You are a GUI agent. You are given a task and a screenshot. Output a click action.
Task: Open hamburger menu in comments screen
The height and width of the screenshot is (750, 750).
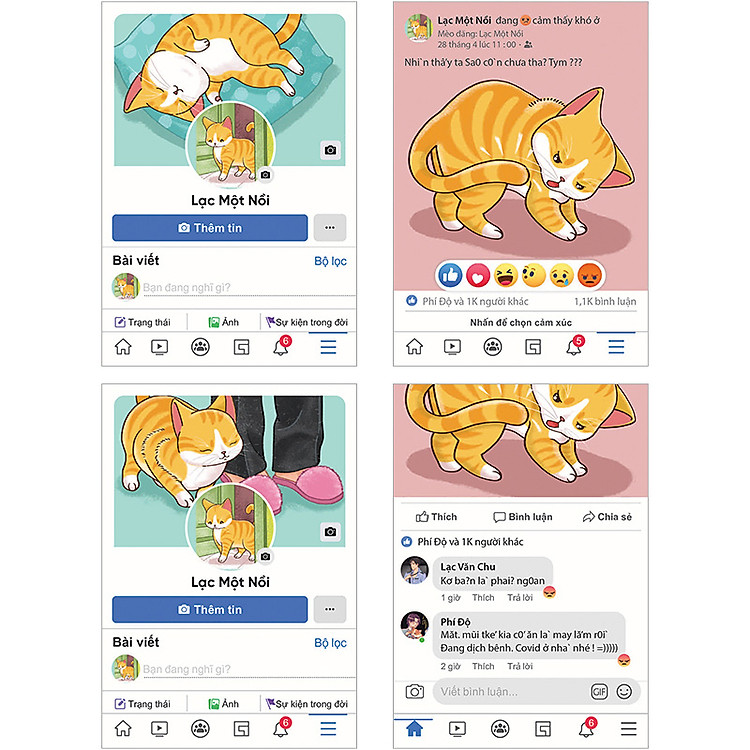click(x=629, y=728)
